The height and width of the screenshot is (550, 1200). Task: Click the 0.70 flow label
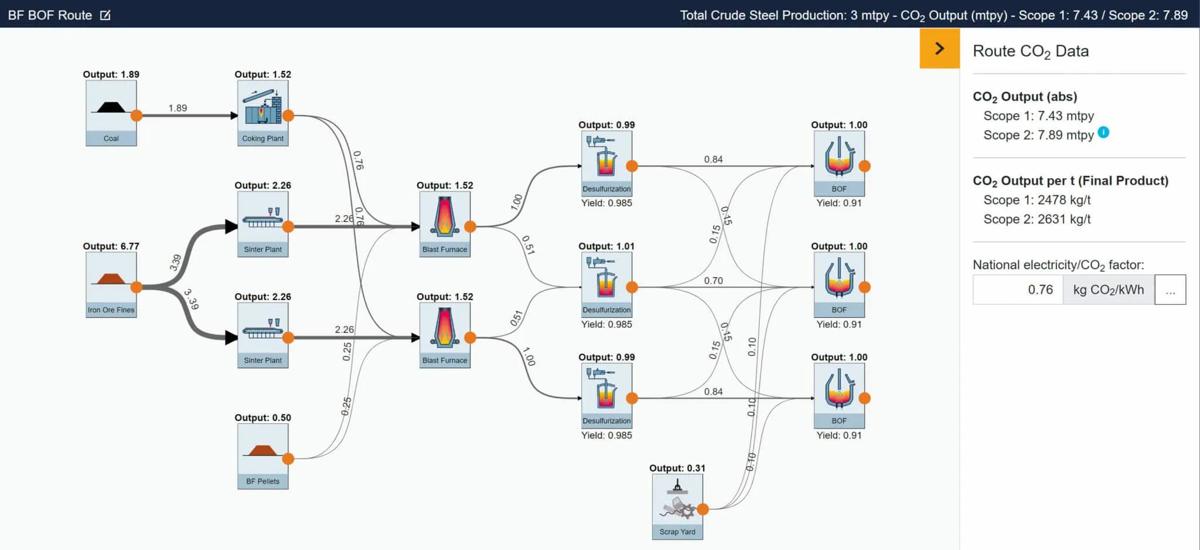713,281
